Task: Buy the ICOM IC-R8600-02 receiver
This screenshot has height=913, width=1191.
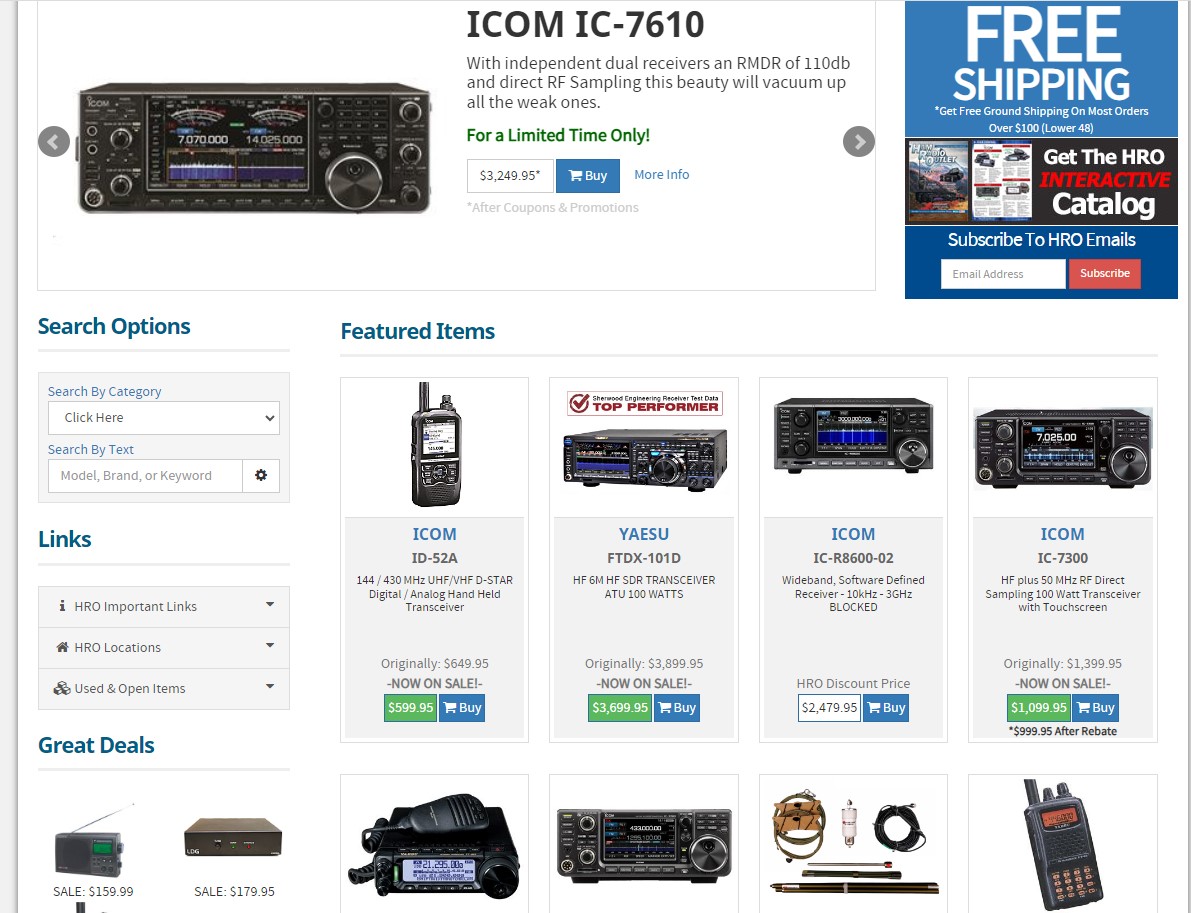Action: click(886, 708)
